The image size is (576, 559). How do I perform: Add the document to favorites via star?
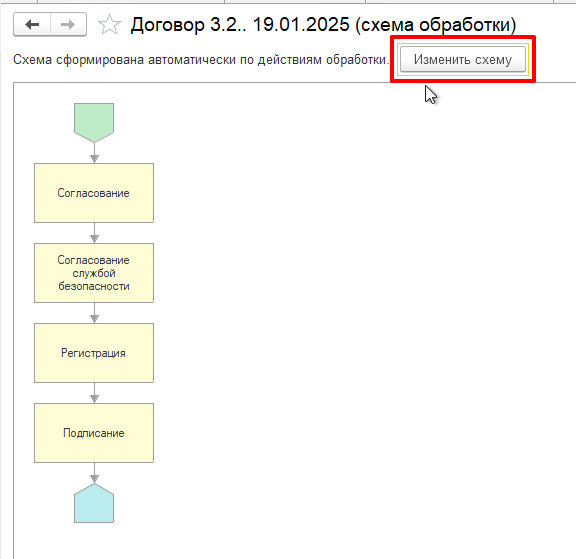point(109,25)
